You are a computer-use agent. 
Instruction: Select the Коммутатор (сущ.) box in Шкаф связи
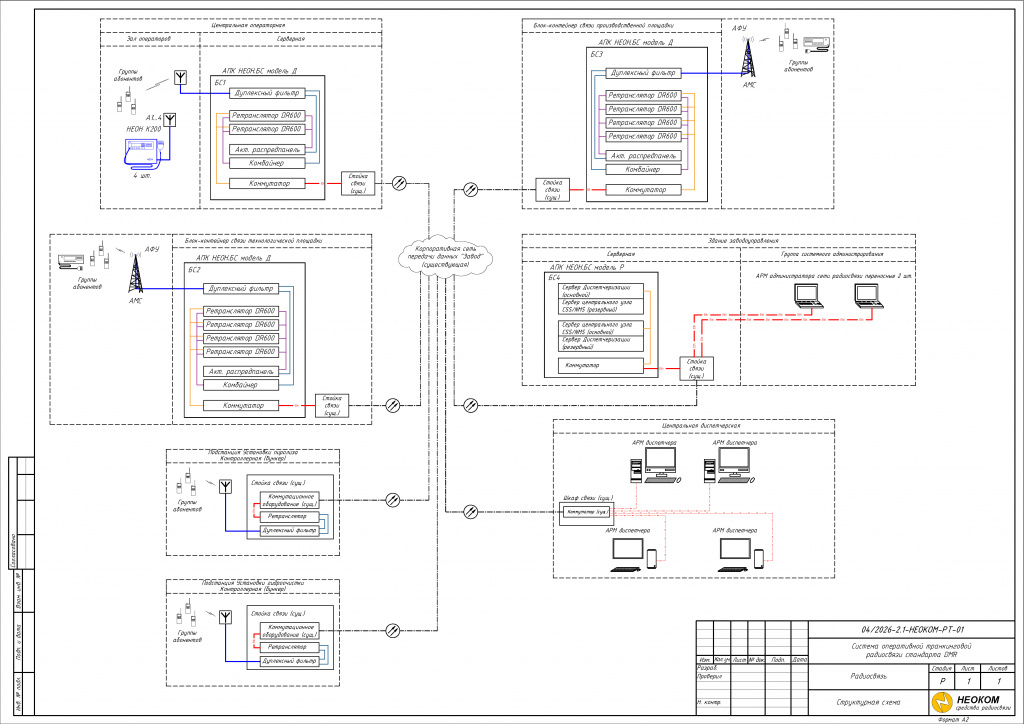(587, 511)
